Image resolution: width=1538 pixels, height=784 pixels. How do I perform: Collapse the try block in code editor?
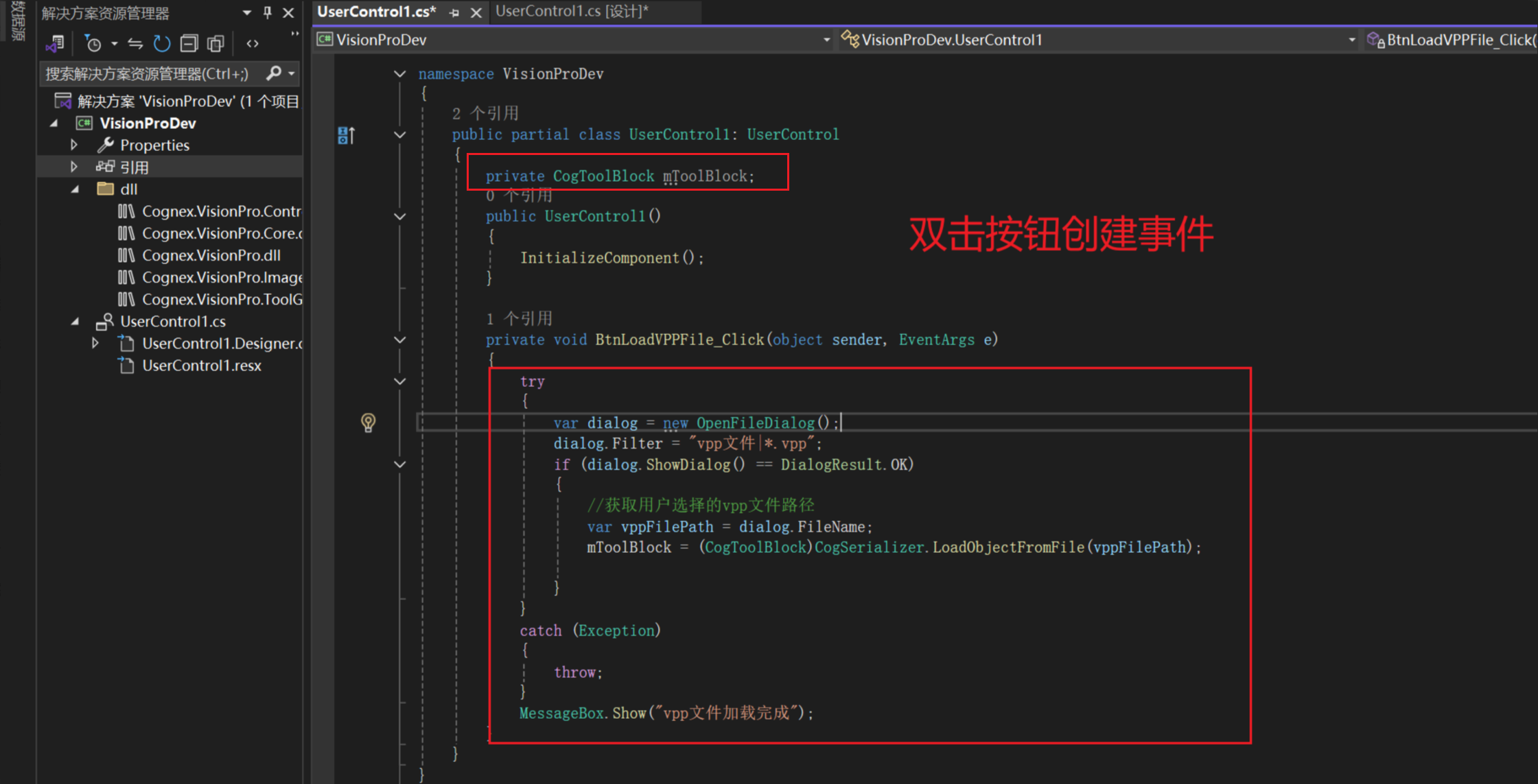coord(399,381)
